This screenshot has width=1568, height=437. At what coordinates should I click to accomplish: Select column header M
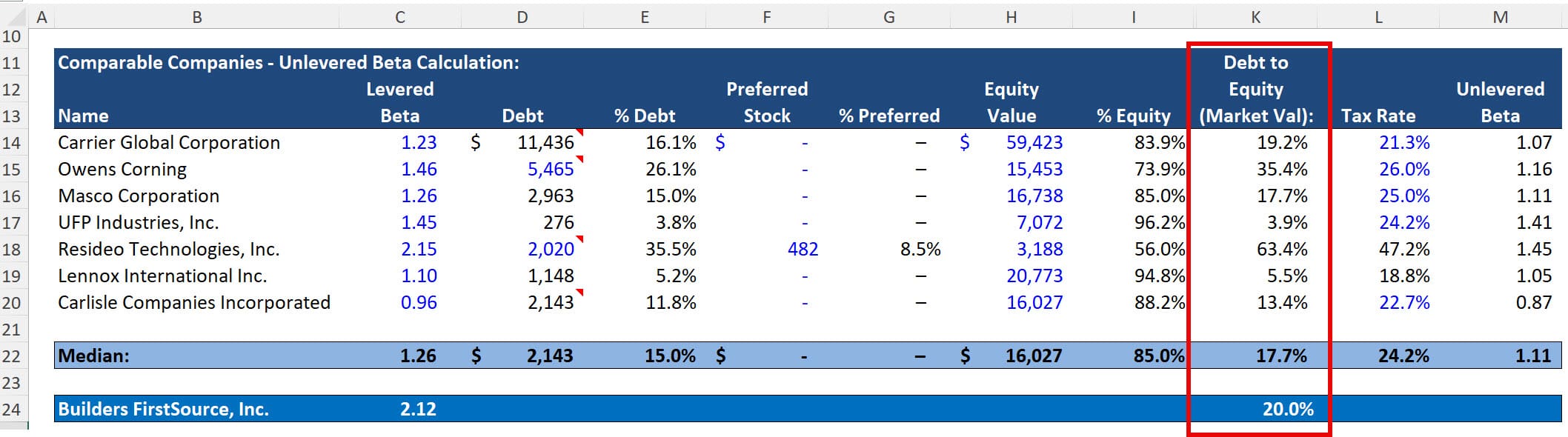(1501, 17)
